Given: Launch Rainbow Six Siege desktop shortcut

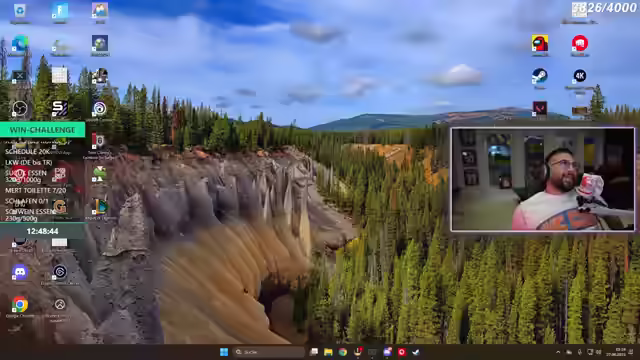Looking at the screenshot, I should (x=99, y=141).
